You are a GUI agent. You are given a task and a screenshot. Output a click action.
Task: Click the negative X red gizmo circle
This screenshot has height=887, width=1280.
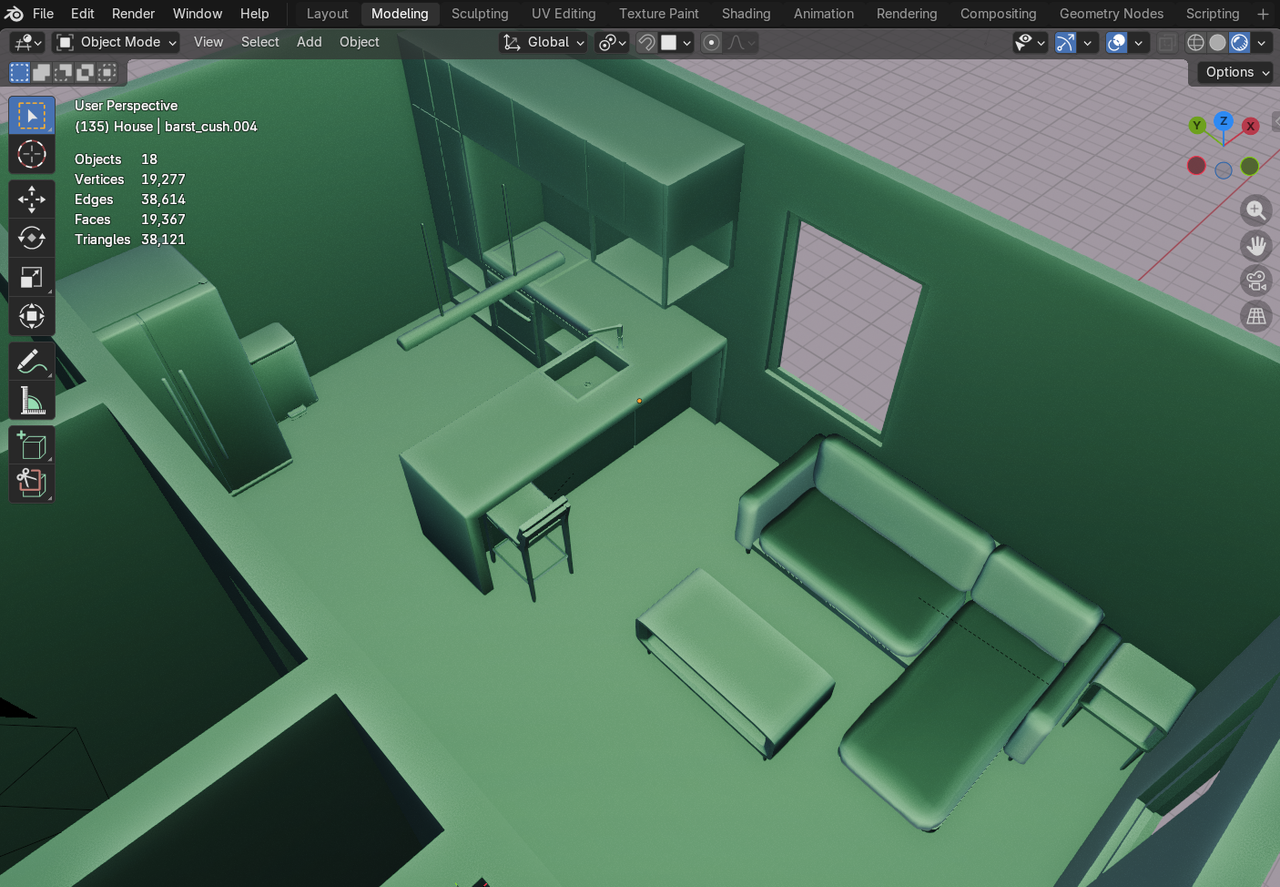coord(1196,166)
